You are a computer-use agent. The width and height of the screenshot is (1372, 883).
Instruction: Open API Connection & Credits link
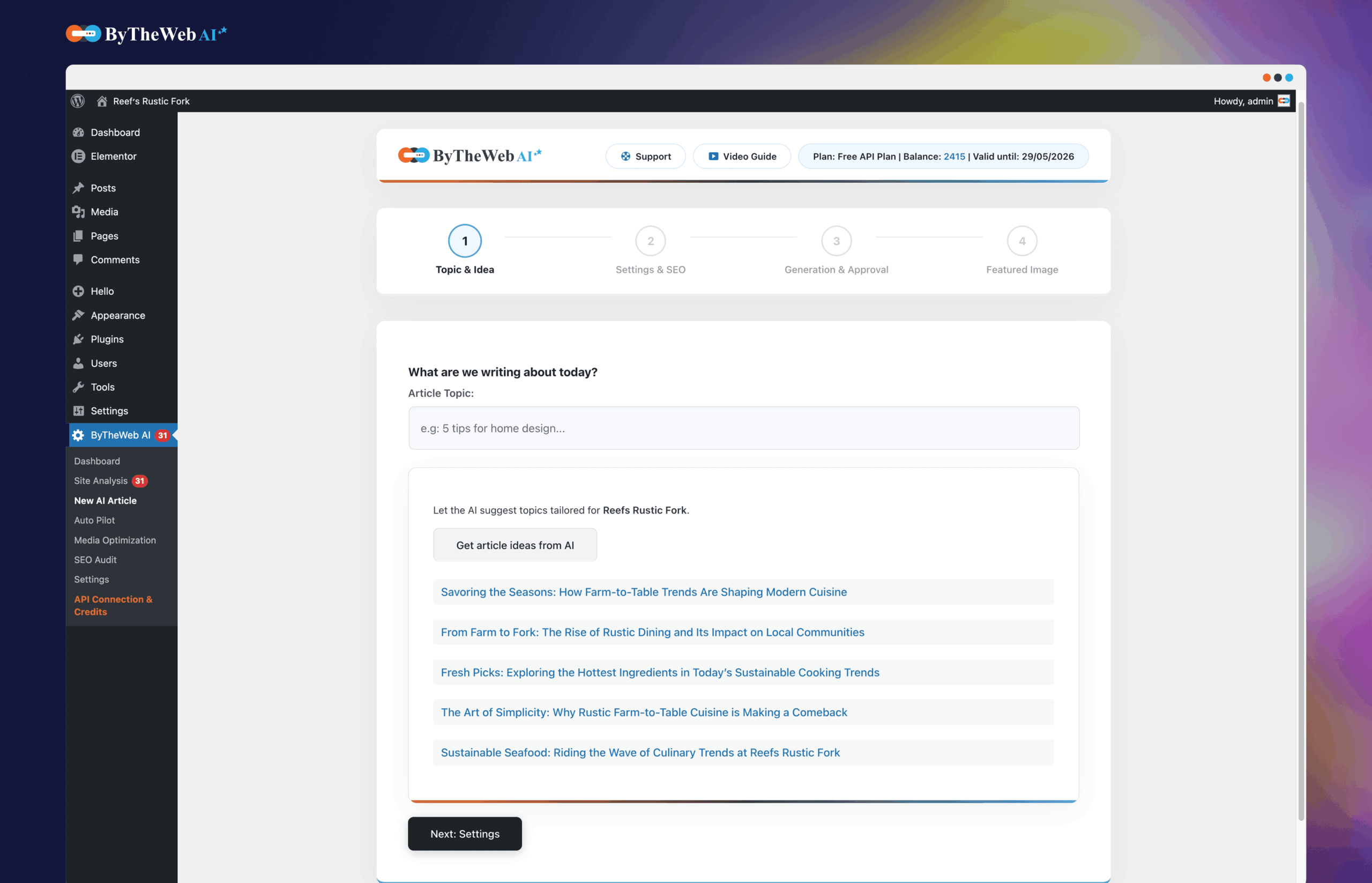(114, 605)
